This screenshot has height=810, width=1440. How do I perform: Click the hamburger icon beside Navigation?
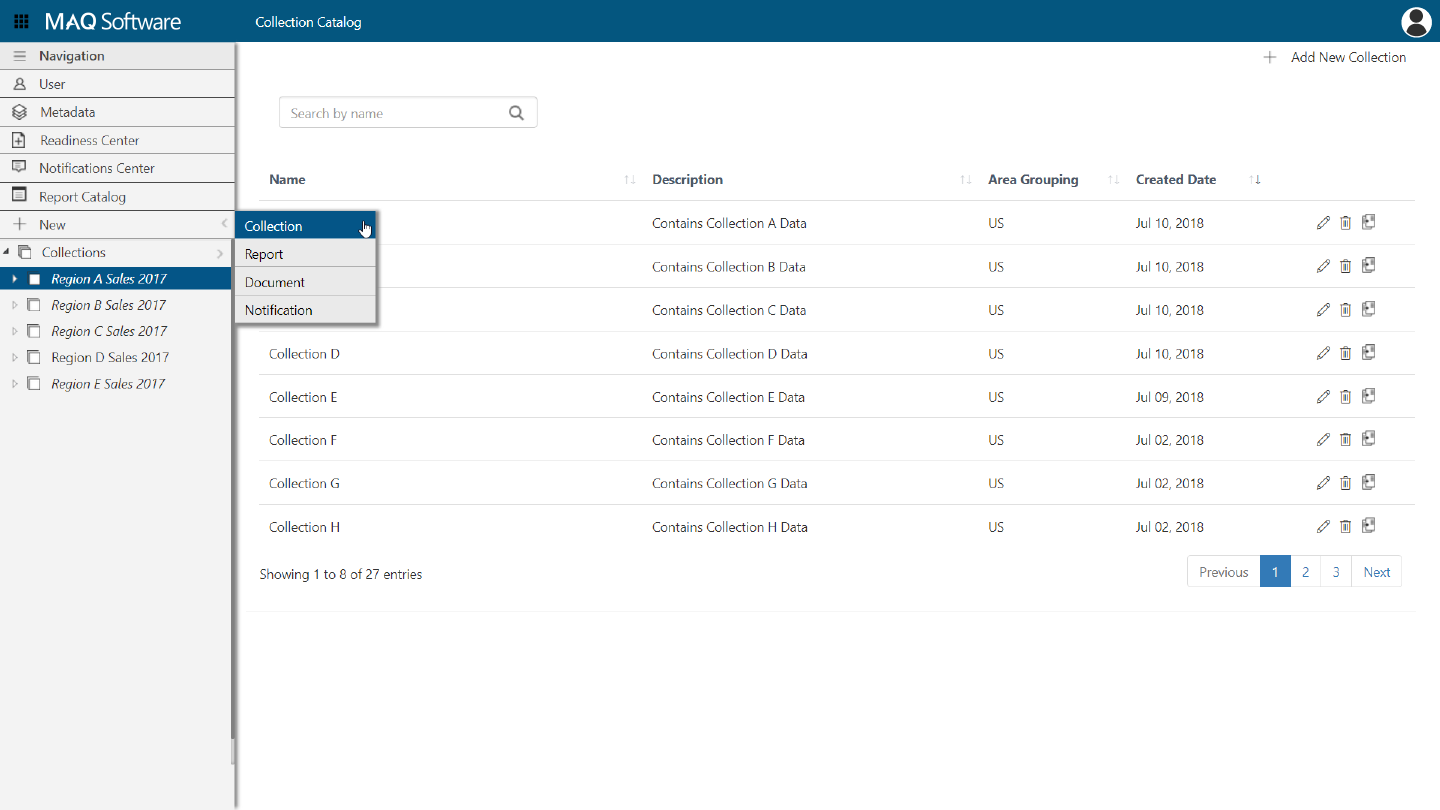point(19,56)
